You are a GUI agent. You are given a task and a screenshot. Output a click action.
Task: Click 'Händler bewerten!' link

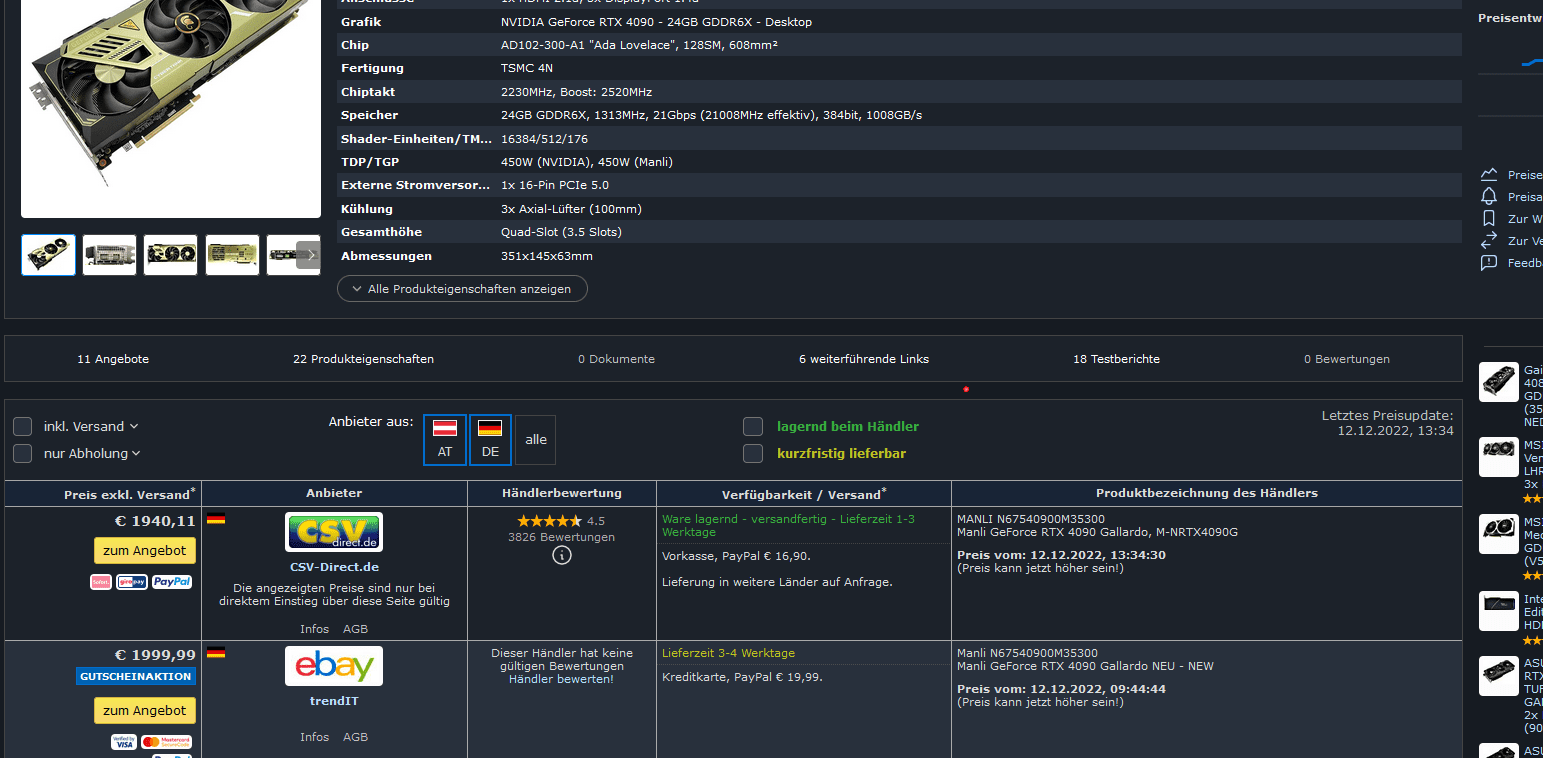point(561,679)
